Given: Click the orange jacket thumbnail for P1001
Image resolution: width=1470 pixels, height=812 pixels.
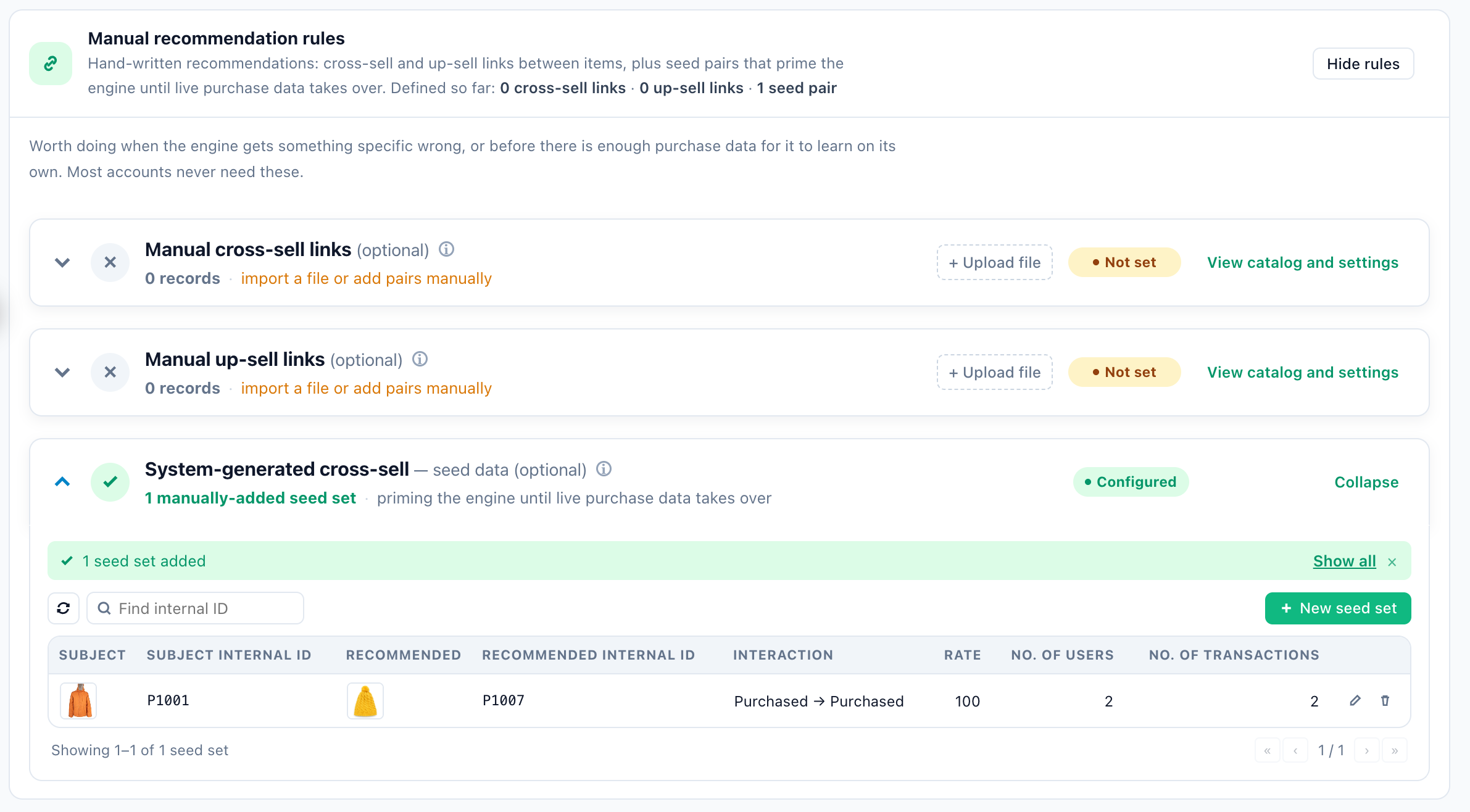Looking at the screenshot, I should click(78, 701).
